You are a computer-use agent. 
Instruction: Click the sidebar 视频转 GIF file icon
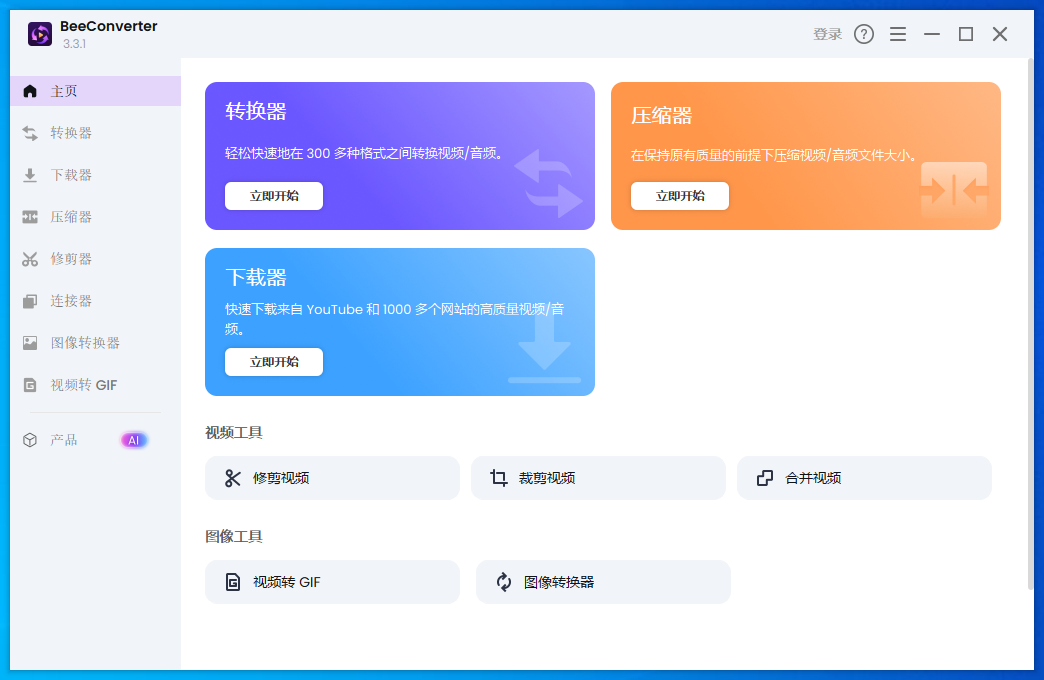point(30,385)
